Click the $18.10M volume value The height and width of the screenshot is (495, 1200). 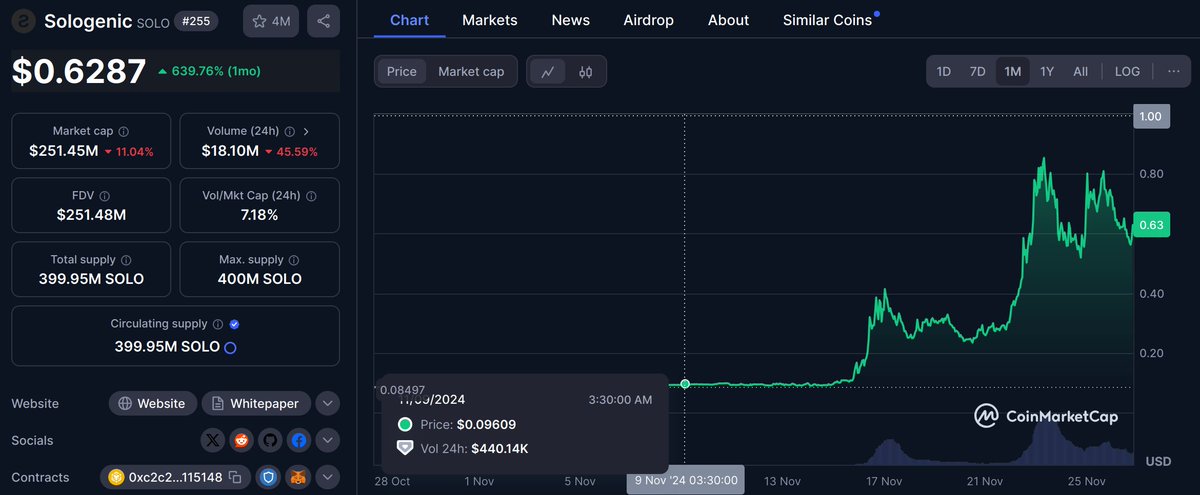click(x=230, y=151)
